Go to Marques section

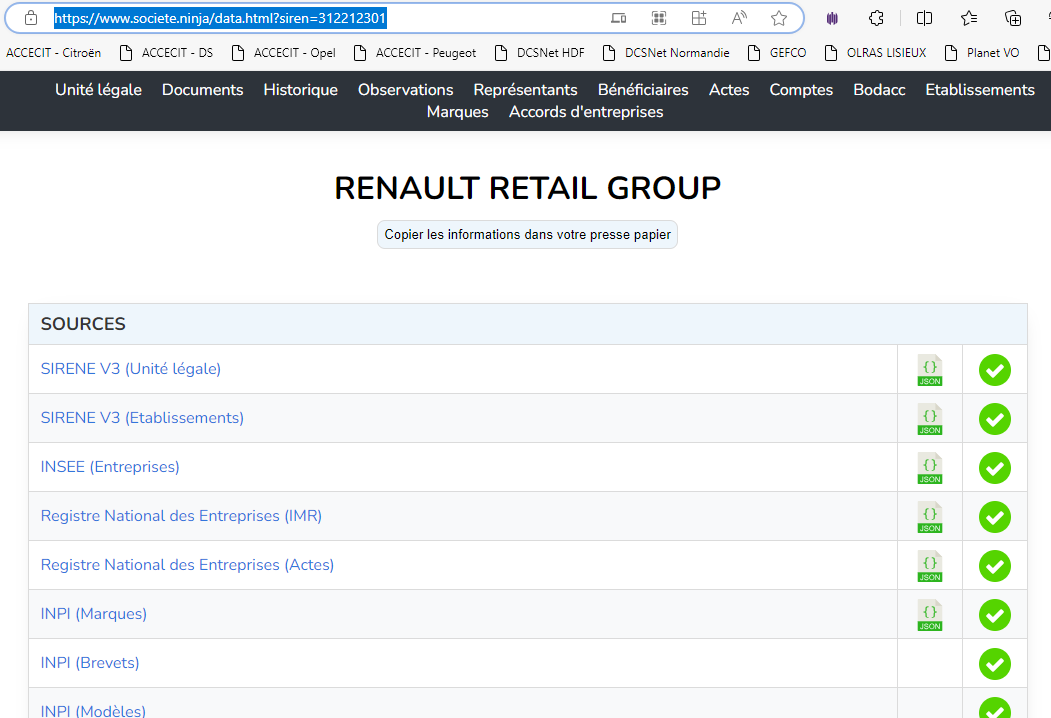(x=458, y=112)
